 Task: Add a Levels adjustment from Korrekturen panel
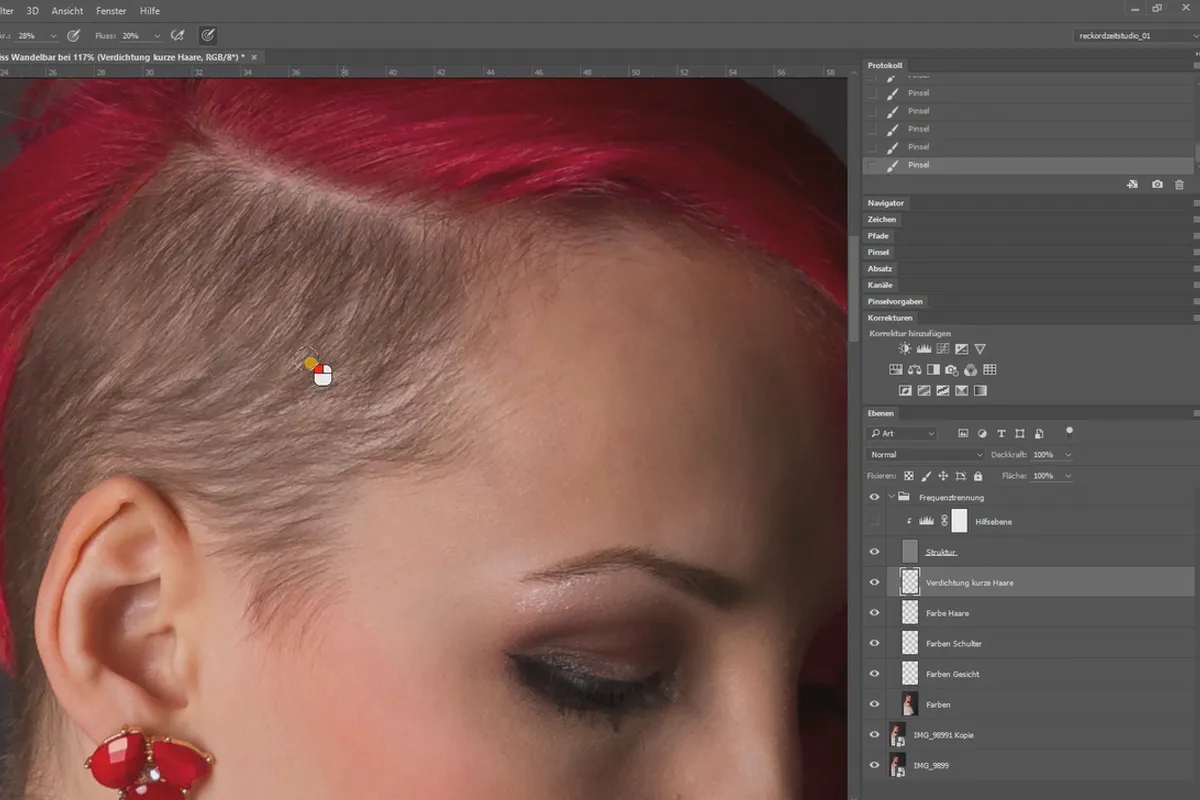(x=924, y=349)
